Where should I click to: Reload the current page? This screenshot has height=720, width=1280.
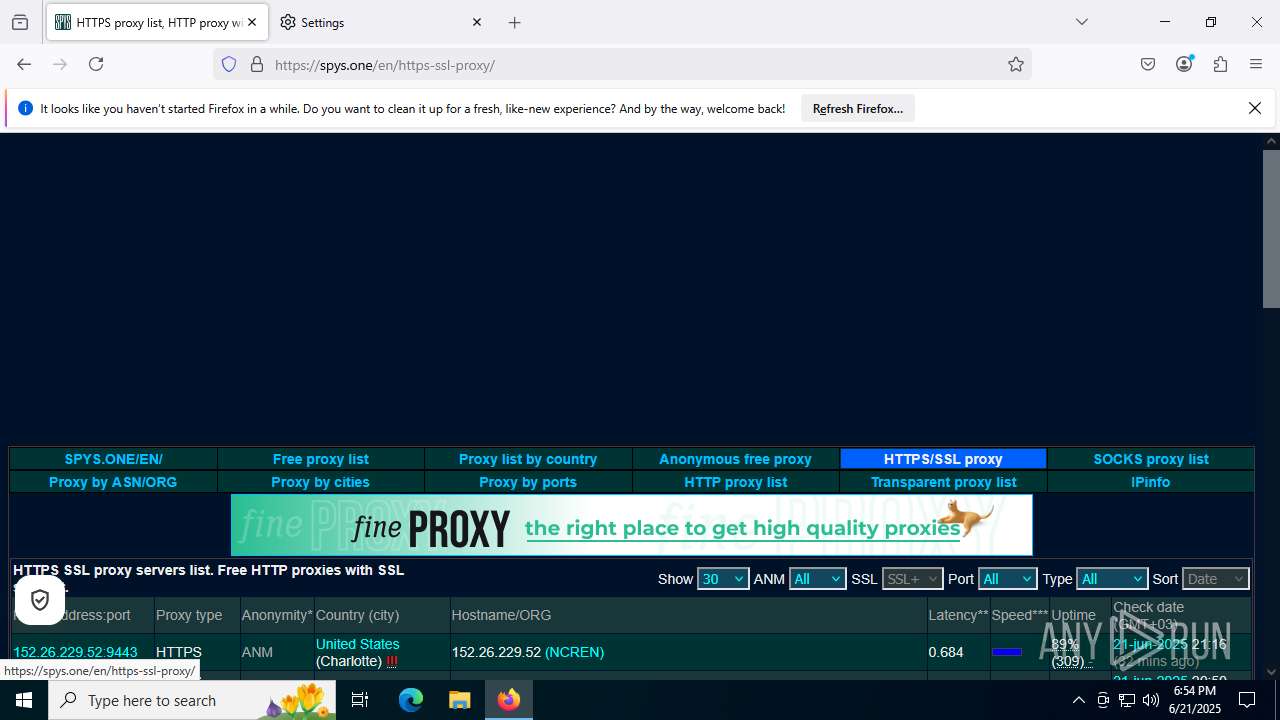tap(96, 64)
